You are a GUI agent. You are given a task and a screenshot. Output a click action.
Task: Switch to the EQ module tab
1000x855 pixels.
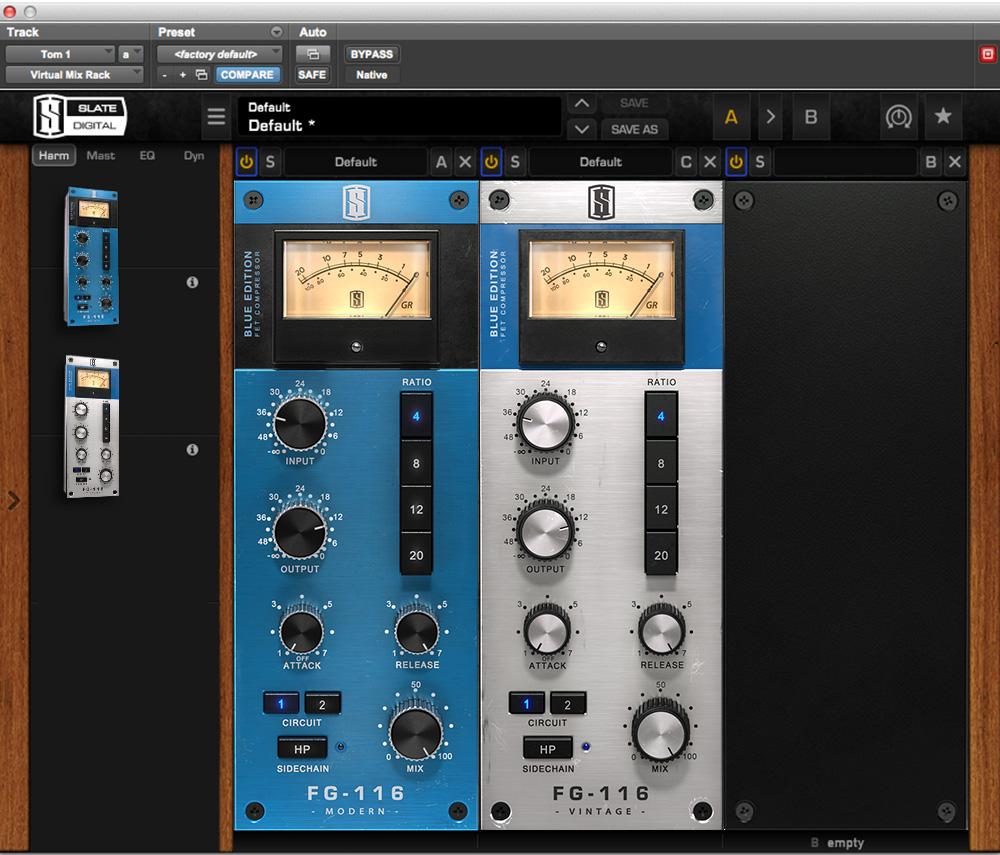147,156
